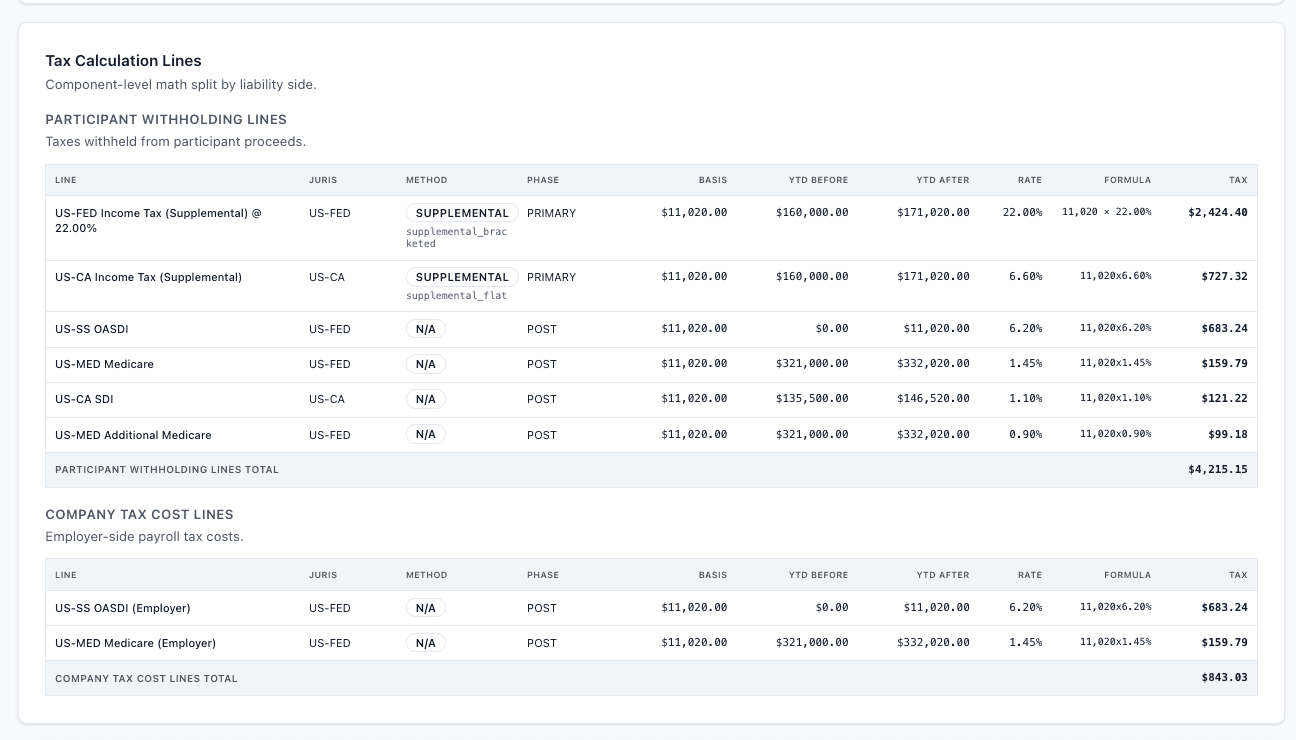Screen dimensions: 1296x740
Task: Sort by the RATE column header
Action: click(1030, 180)
